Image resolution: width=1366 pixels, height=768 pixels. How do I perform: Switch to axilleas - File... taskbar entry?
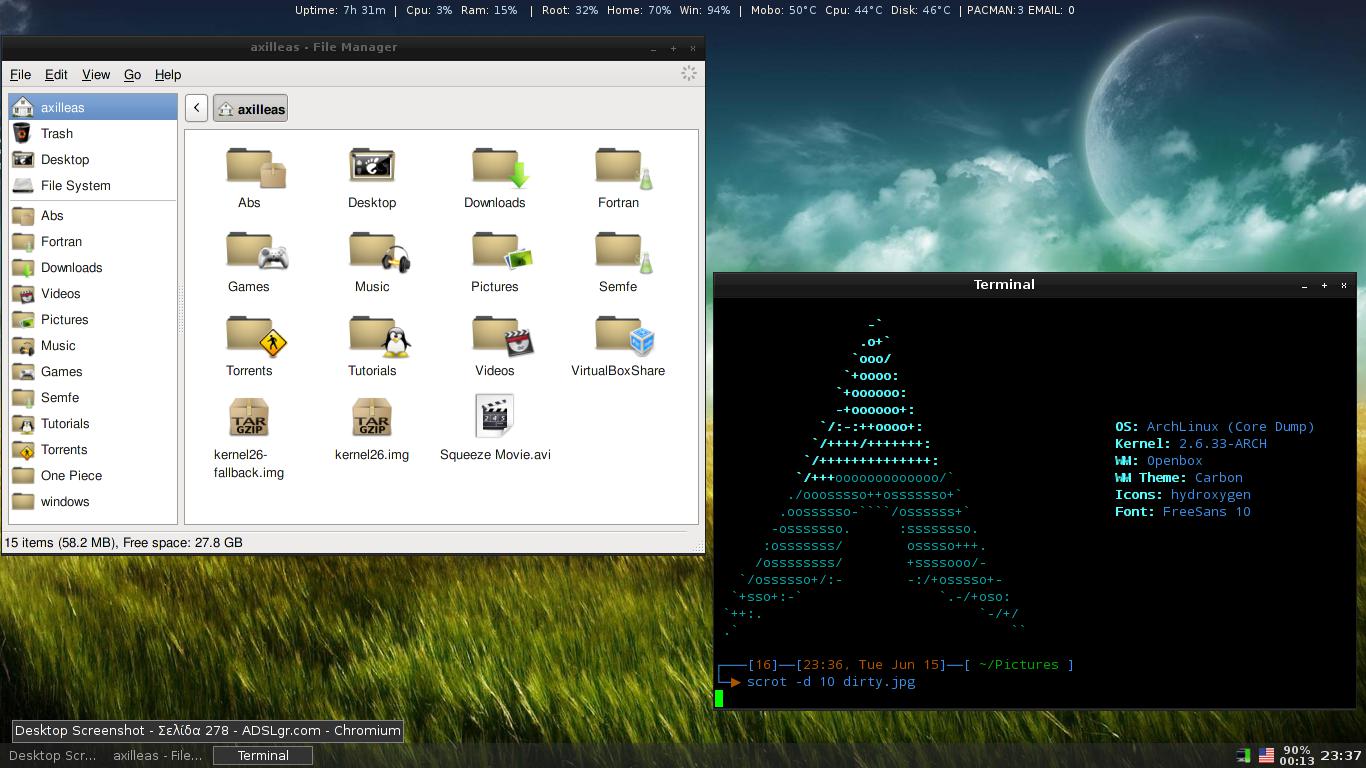click(x=158, y=755)
